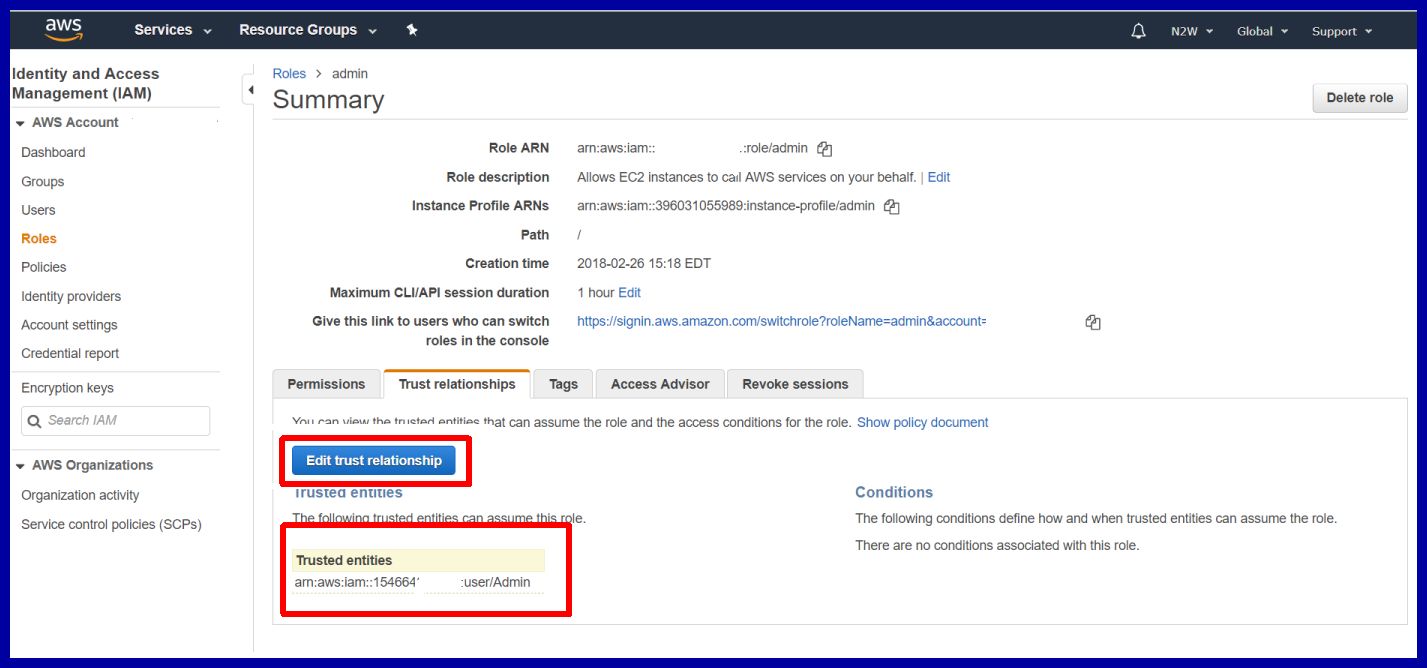Open the Resource Groups dropdown

coord(308,30)
